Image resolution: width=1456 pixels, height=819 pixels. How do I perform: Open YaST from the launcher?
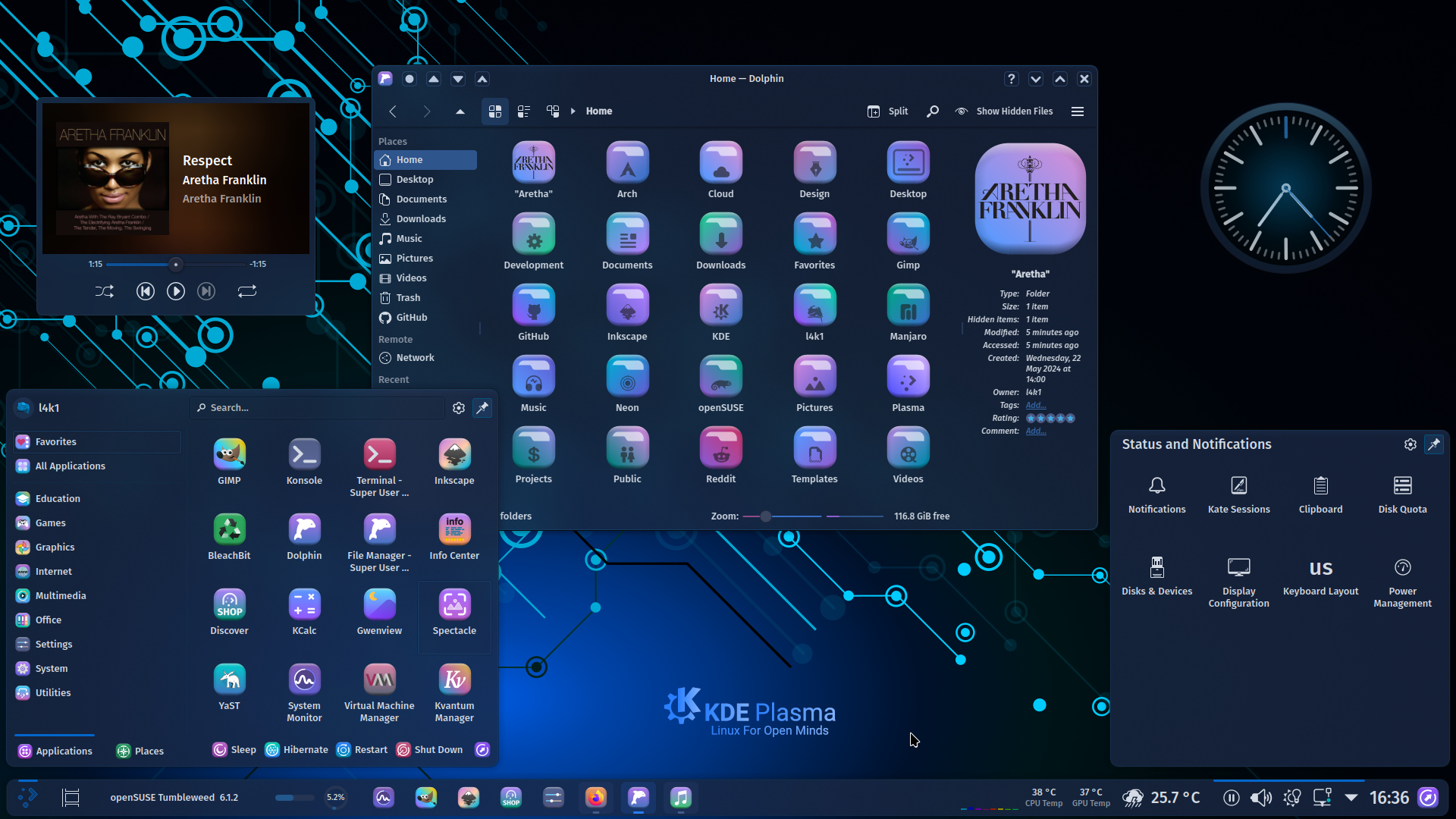point(229,687)
